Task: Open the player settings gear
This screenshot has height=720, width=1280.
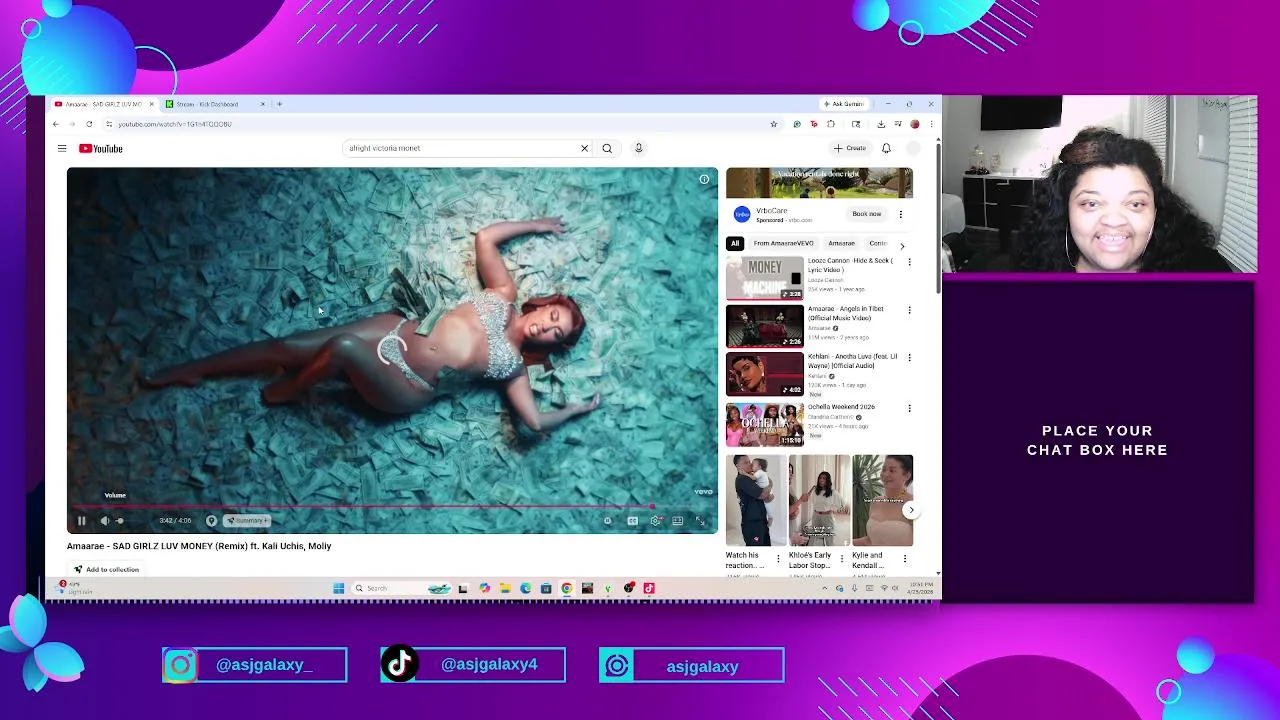Action: pyautogui.click(x=655, y=521)
